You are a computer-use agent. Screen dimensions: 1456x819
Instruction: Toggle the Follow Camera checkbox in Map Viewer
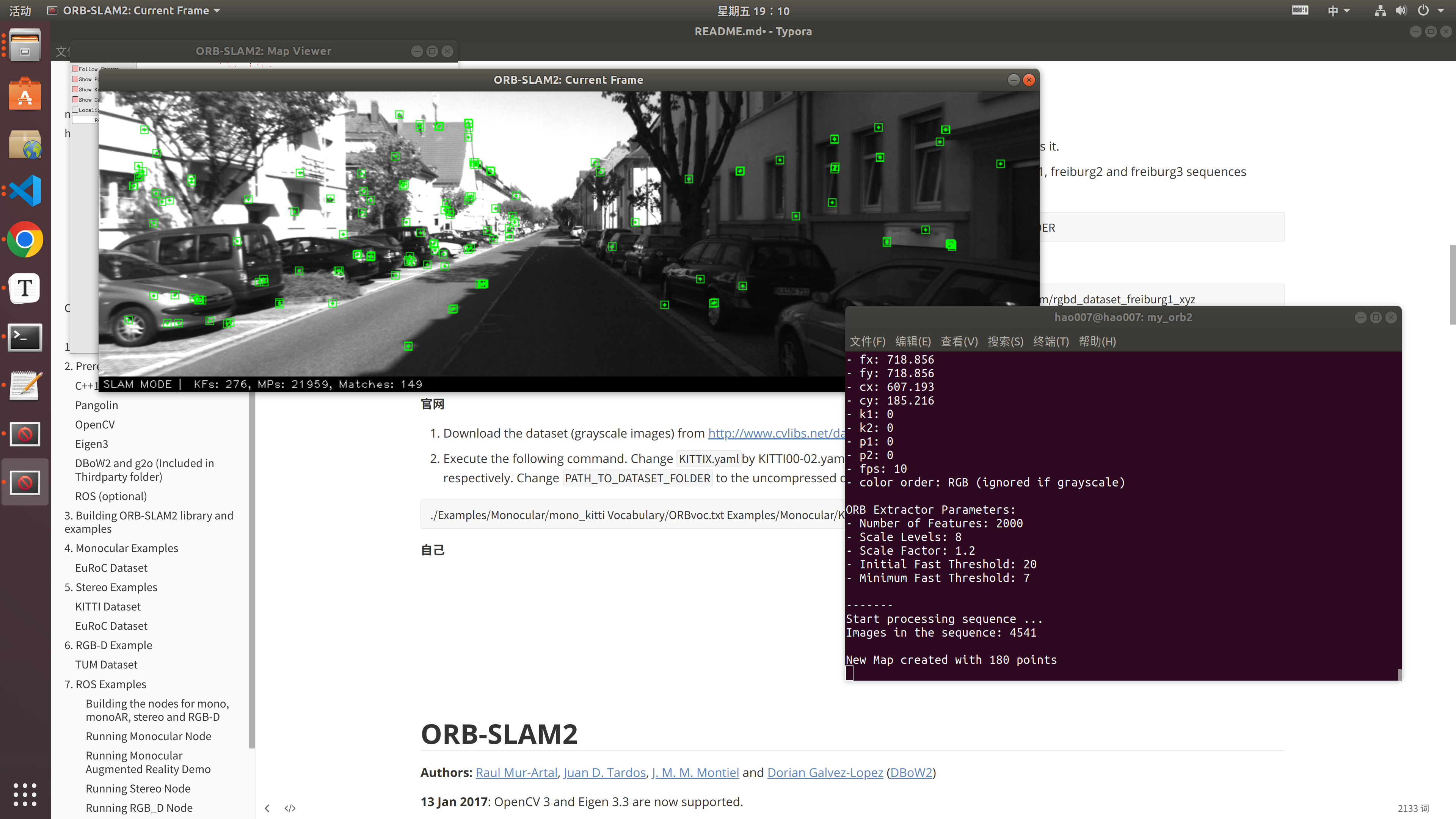point(75,68)
